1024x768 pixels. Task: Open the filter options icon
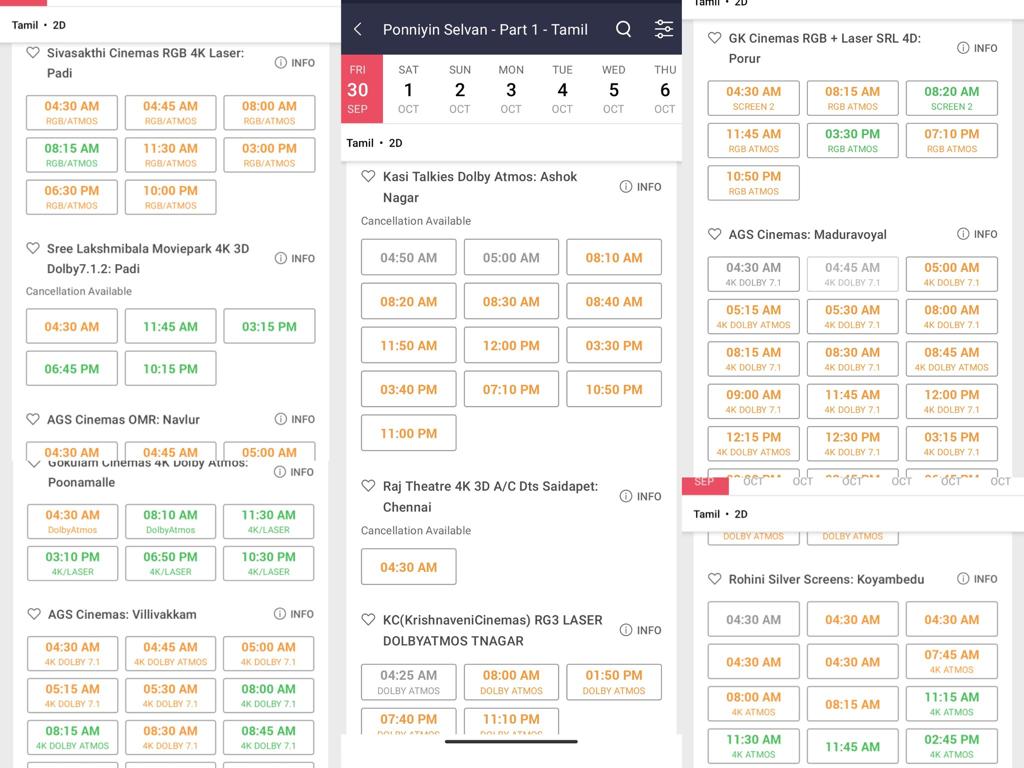(x=664, y=29)
